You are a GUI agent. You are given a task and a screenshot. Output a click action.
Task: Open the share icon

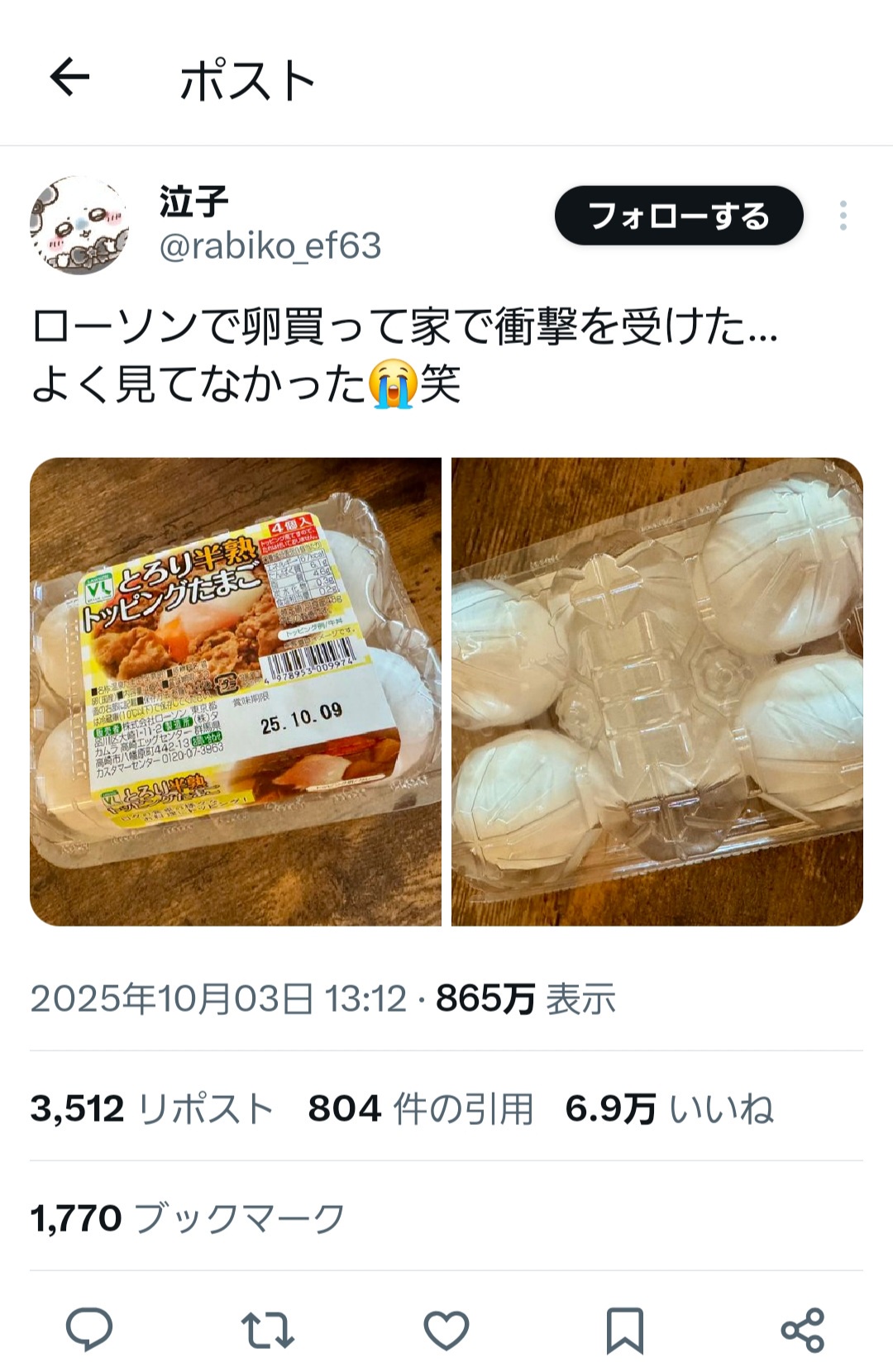pos(803,1330)
